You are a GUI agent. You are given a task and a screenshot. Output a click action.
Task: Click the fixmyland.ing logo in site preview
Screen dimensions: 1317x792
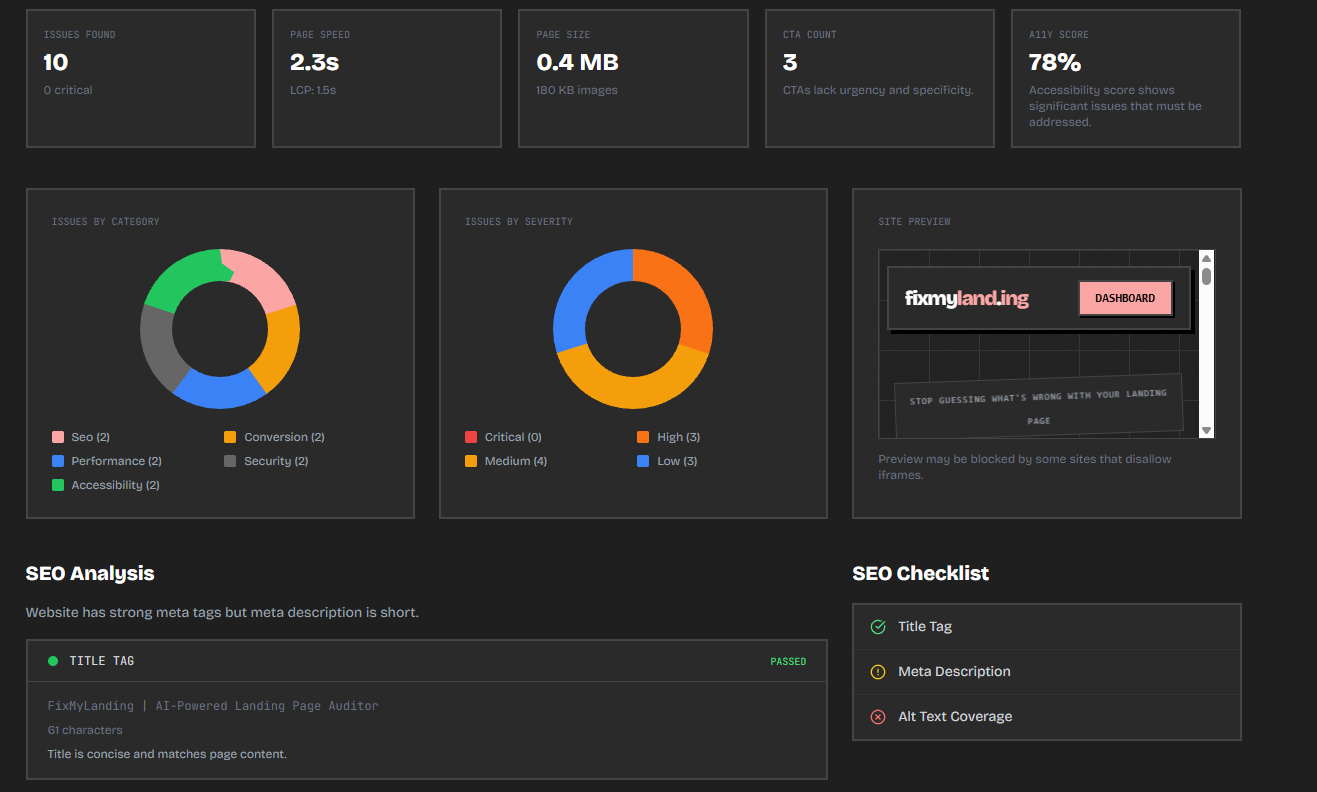click(x=966, y=298)
